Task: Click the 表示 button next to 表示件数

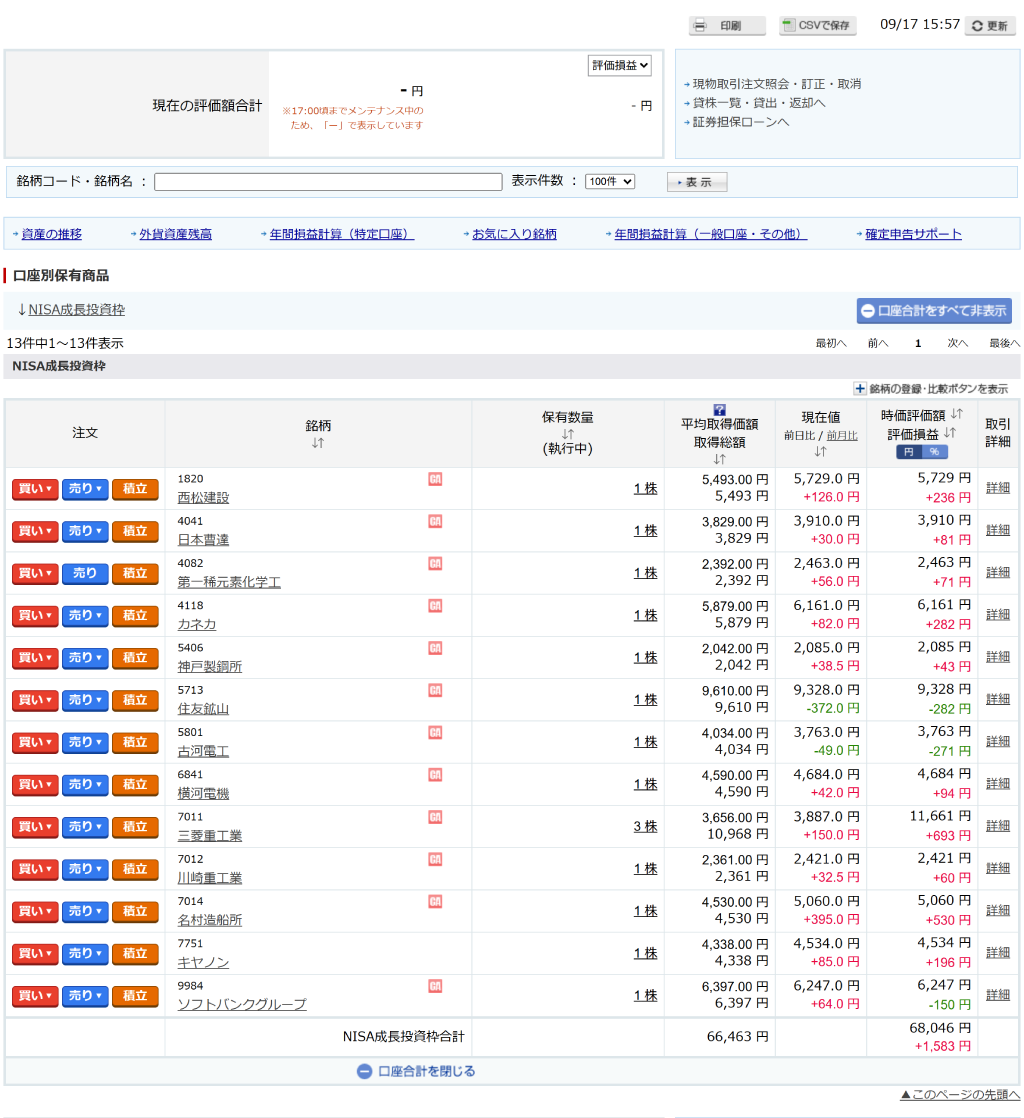Action: (697, 183)
